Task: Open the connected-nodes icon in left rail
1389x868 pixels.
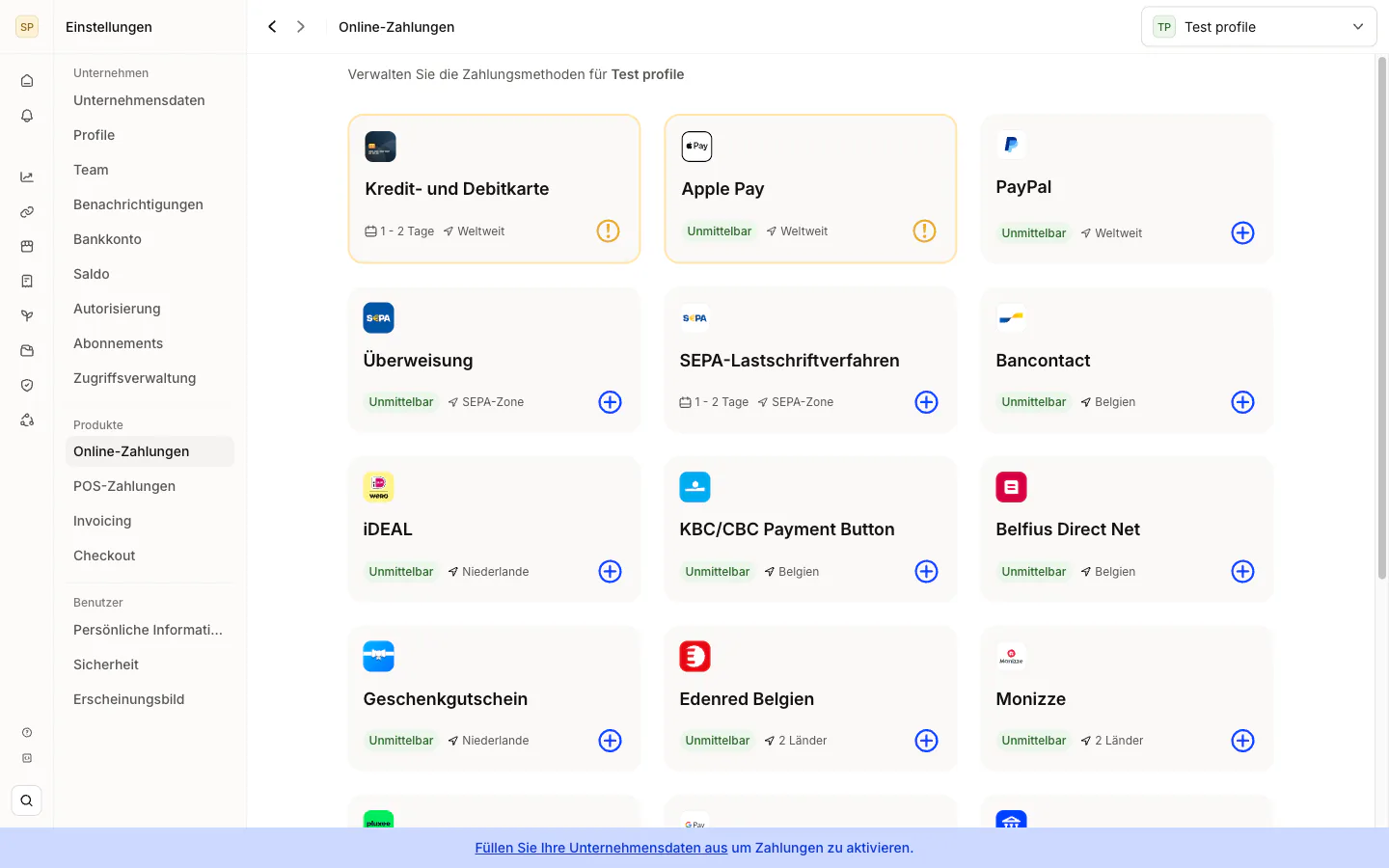Action: (x=27, y=420)
